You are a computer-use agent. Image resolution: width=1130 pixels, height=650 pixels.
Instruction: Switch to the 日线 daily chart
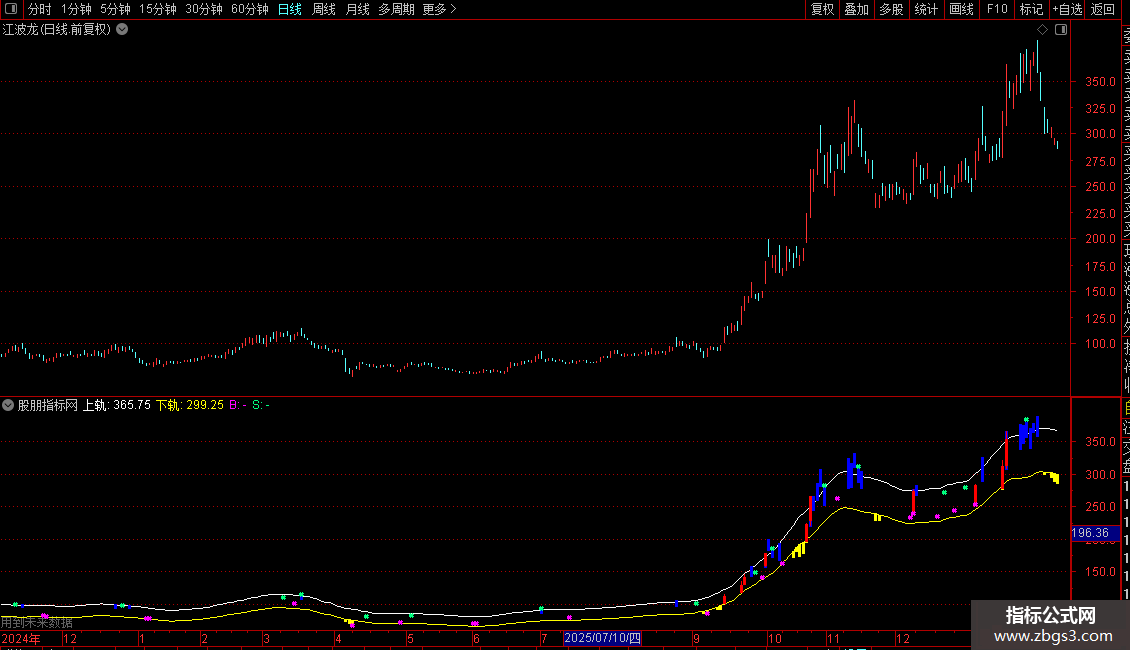click(290, 9)
